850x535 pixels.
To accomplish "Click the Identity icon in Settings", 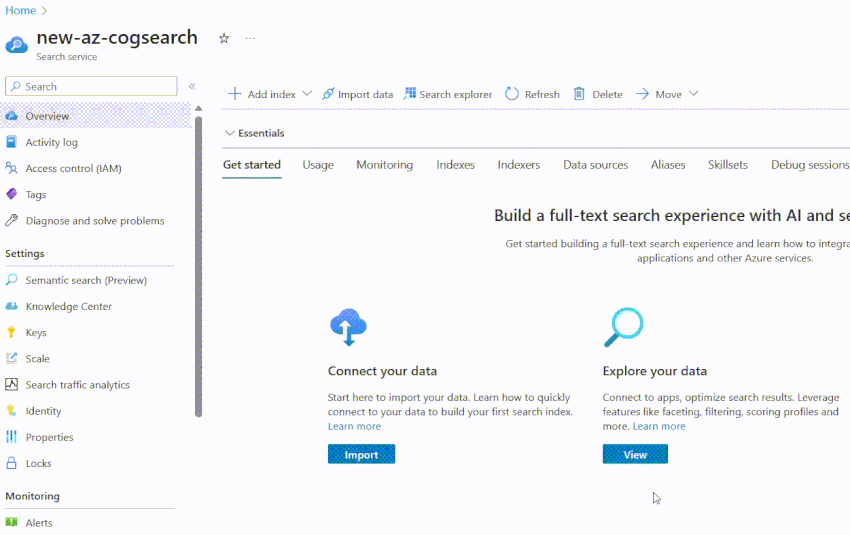I will [11, 411].
